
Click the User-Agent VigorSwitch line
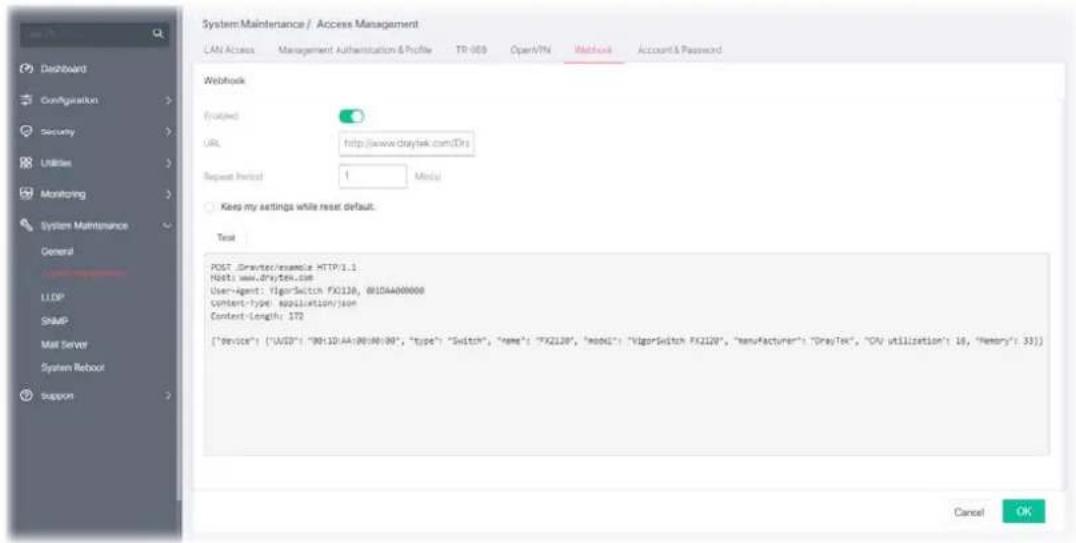click(x=317, y=290)
